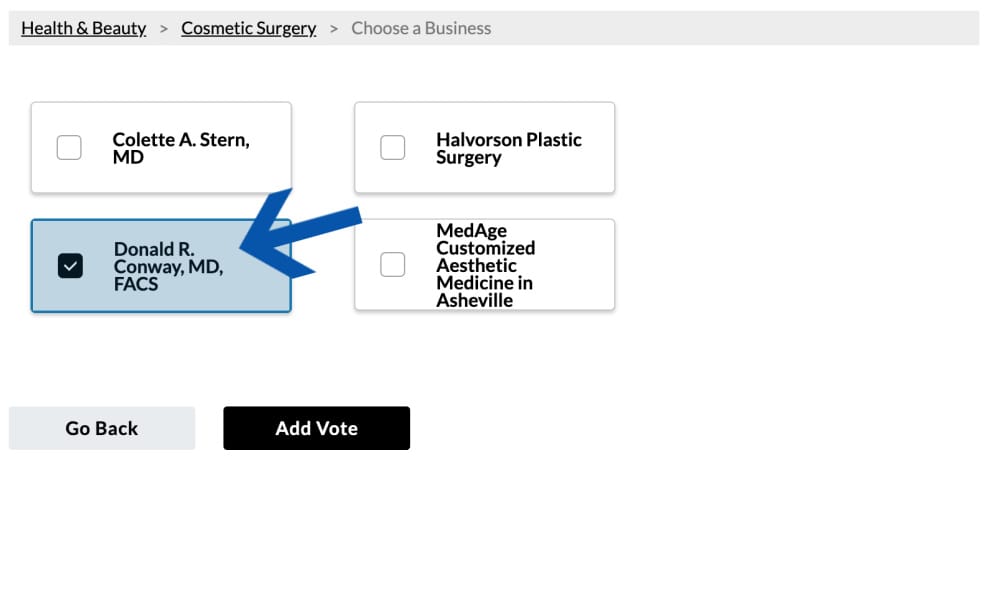Image resolution: width=1000 pixels, height=600 pixels.
Task: Click the MedAge Customized Aesthetic Medicine label
Action: (485, 265)
